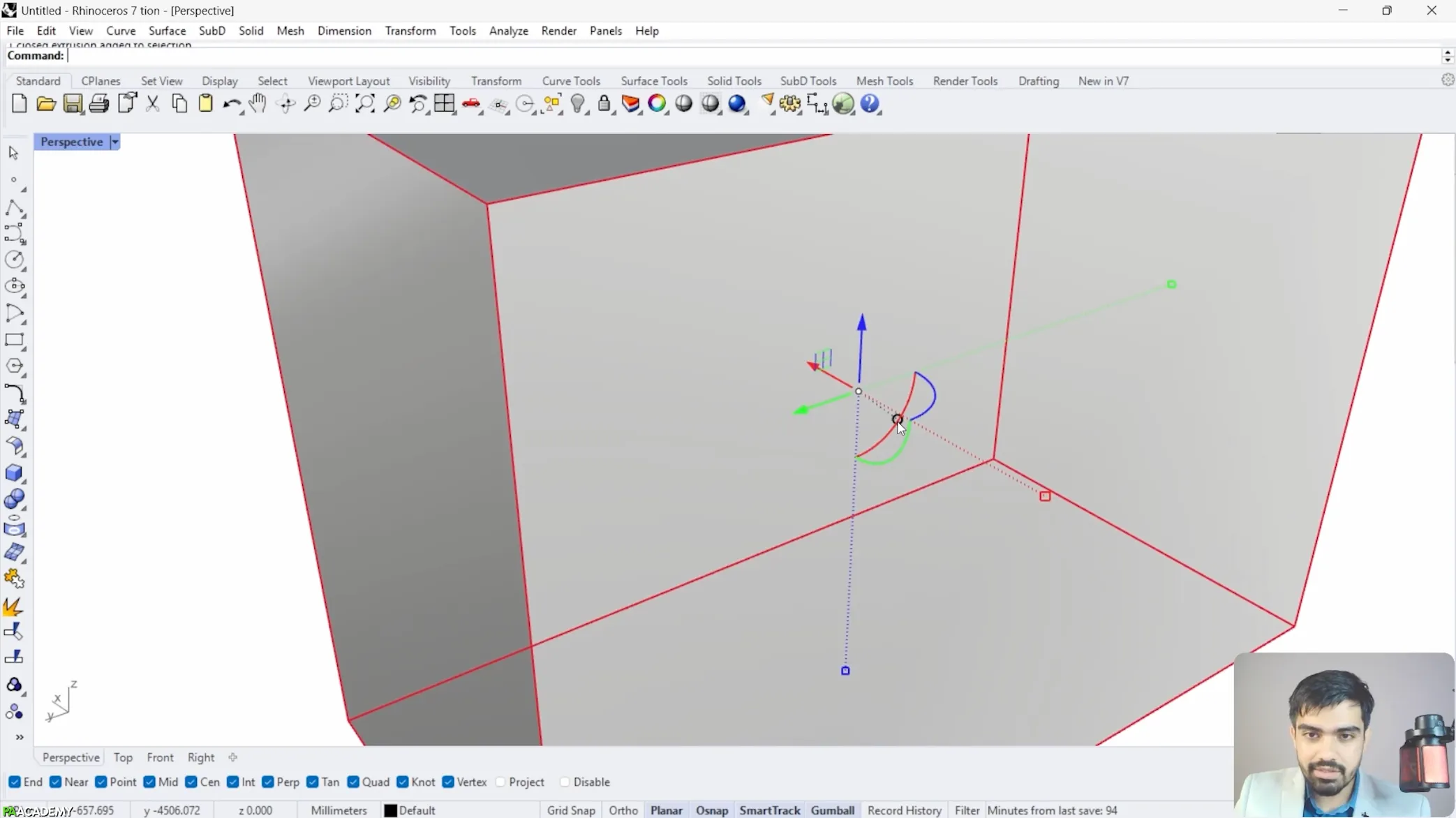Open the Transform menu

point(410,31)
